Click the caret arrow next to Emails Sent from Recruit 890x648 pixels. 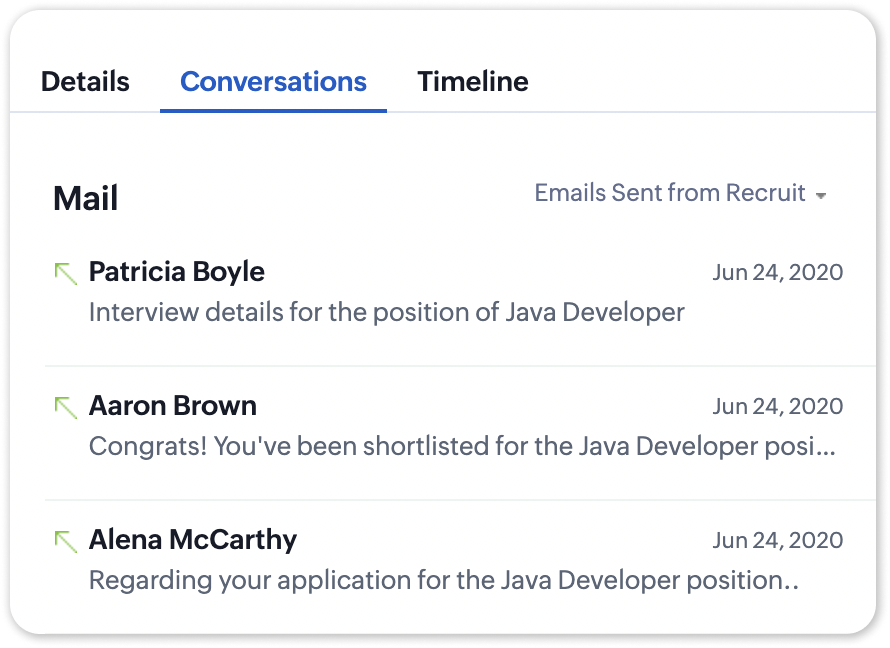coord(821,196)
